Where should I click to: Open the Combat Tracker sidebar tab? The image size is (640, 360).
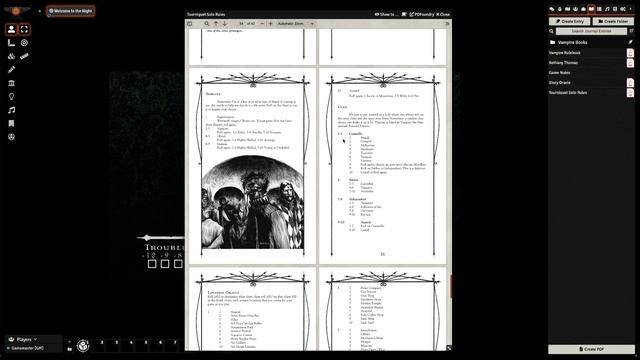coord(560,9)
